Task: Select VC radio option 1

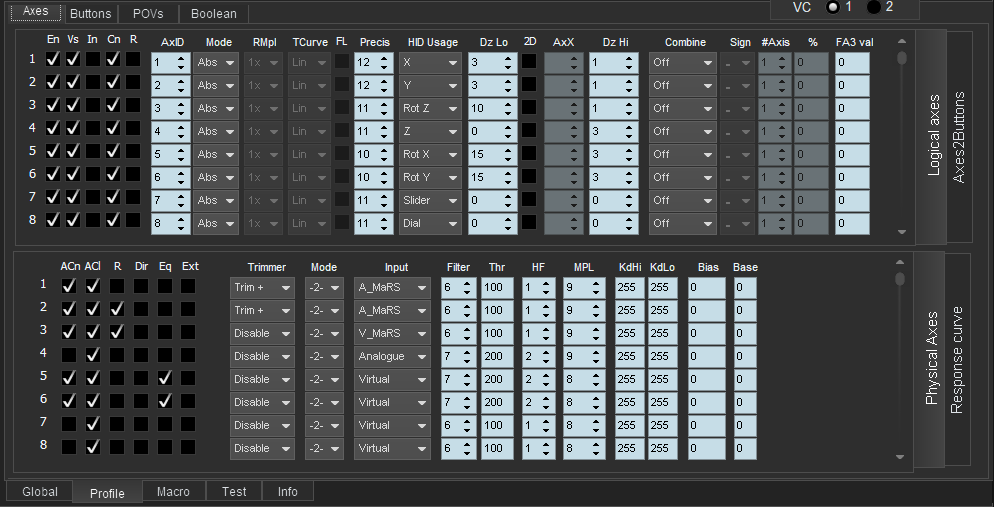Action: click(x=833, y=7)
